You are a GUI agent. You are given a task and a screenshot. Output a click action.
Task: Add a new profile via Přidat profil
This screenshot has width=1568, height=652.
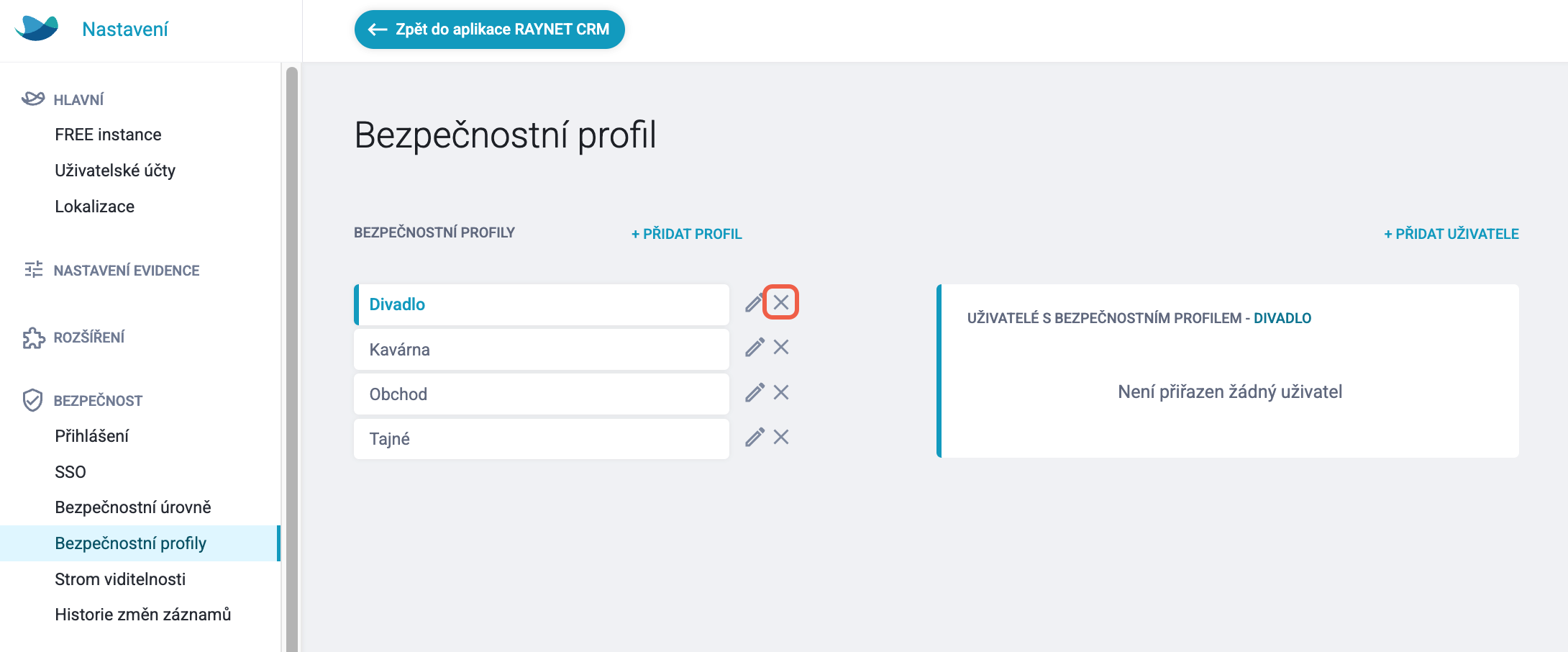coord(687,234)
